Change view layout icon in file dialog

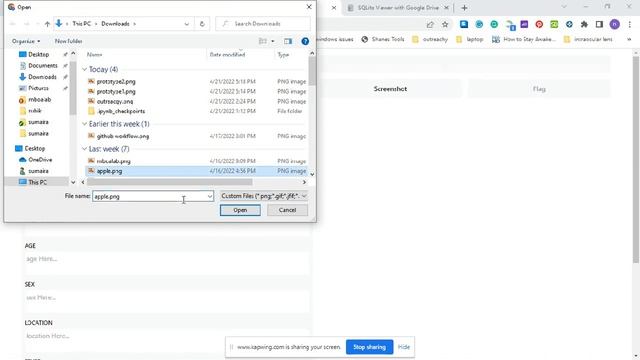coord(263,41)
